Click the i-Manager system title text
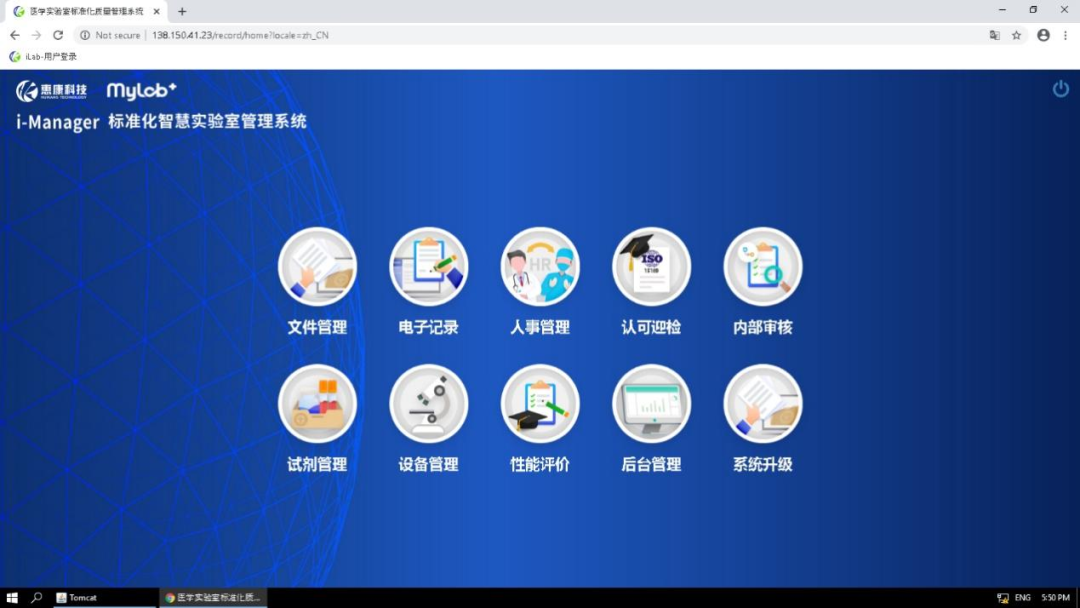This screenshot has width=1080, height=608. pyautogui.click(x=161, y=122)
